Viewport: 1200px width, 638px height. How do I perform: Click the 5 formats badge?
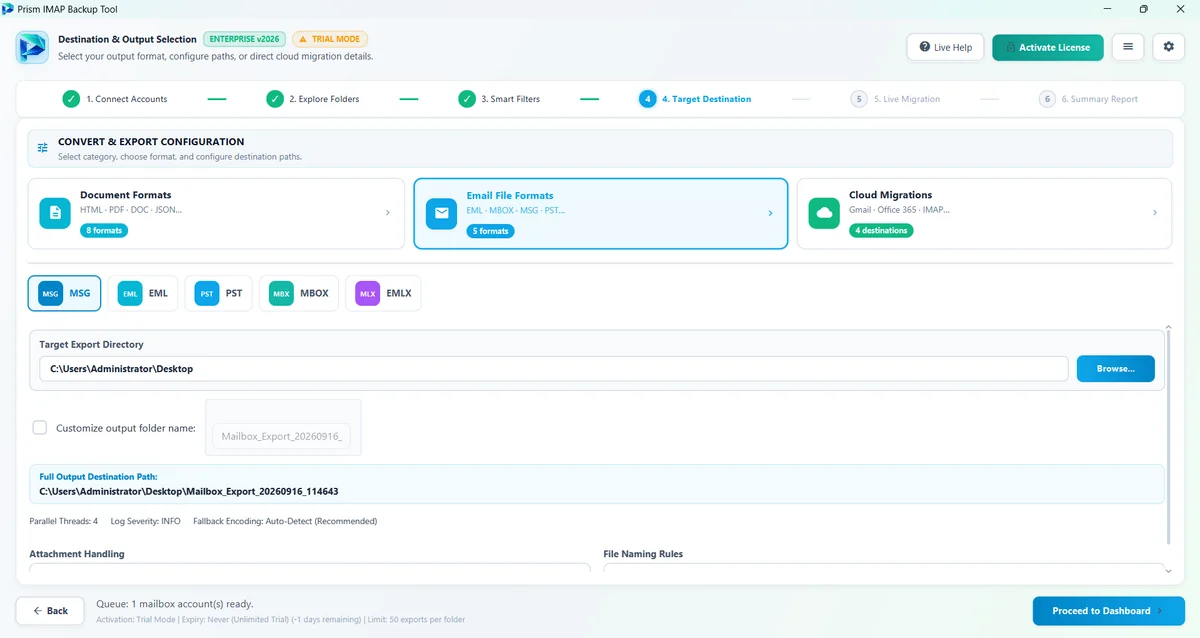(x=490, y=230)
